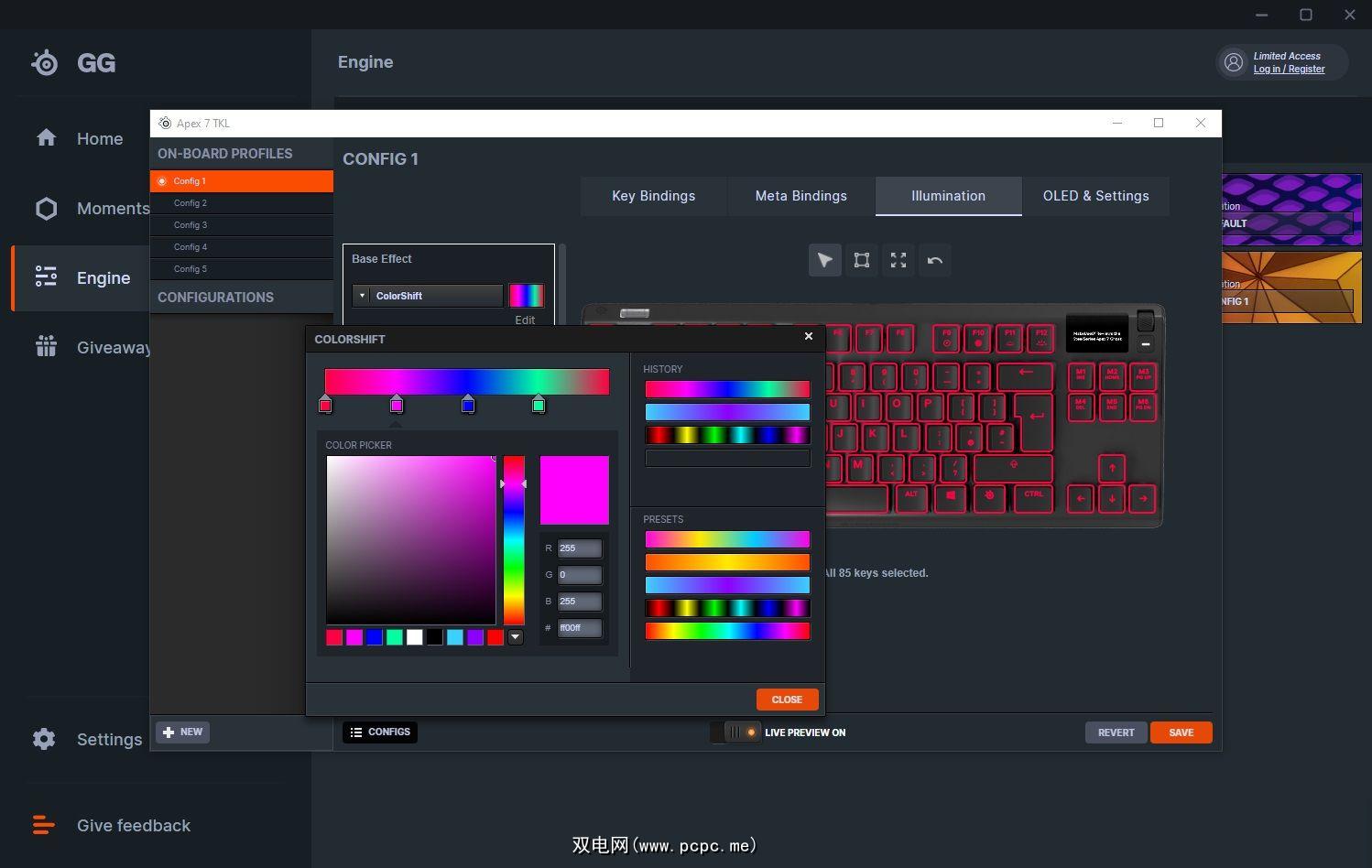Expand the color palette dropdown arrow

pos(516,637)
